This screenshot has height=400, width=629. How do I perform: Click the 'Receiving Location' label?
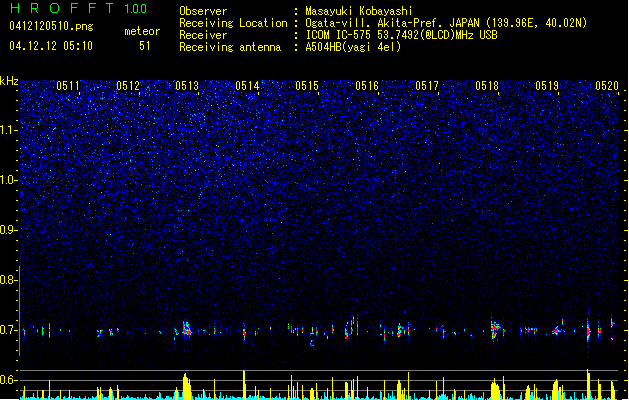(x=233, y=23)
